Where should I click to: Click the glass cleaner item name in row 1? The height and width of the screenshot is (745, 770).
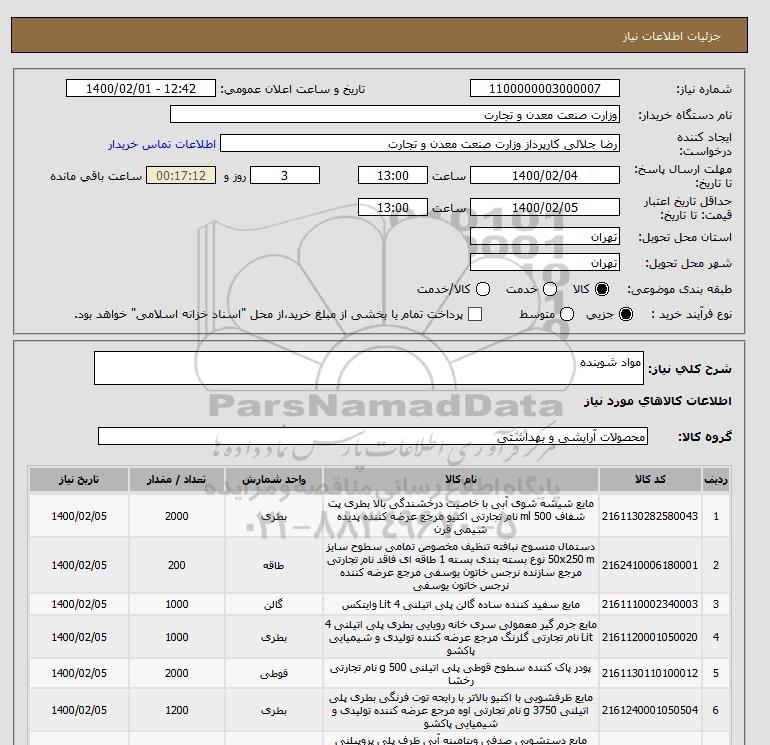coord(461,516)
